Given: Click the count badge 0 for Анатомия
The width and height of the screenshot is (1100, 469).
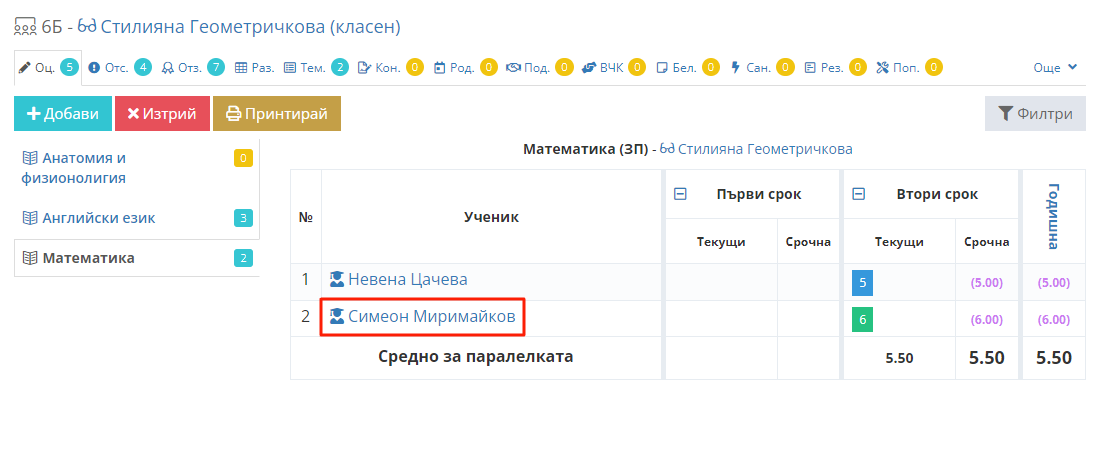Looking at the screenshot, I should (x=243, y=158).
